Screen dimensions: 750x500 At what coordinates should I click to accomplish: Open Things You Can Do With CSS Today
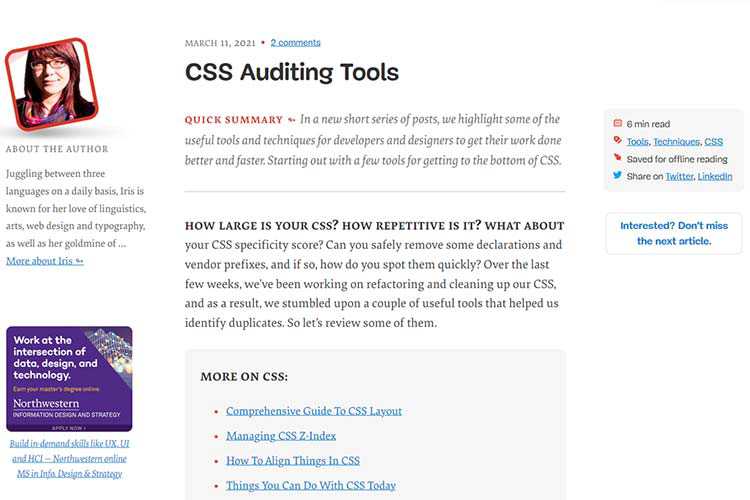coord(311,486)
